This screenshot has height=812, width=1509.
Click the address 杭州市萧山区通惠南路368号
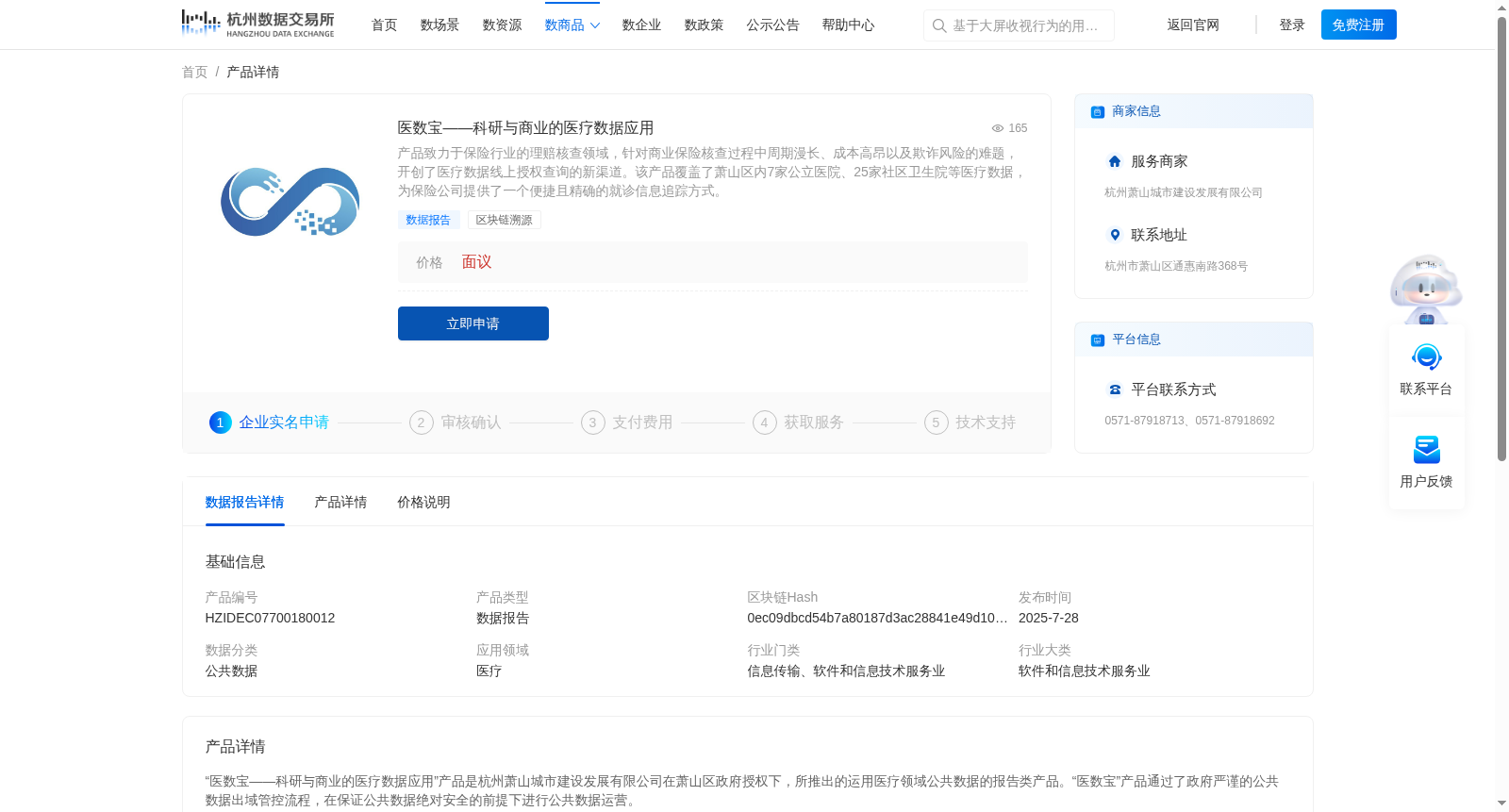point(1176,266)
